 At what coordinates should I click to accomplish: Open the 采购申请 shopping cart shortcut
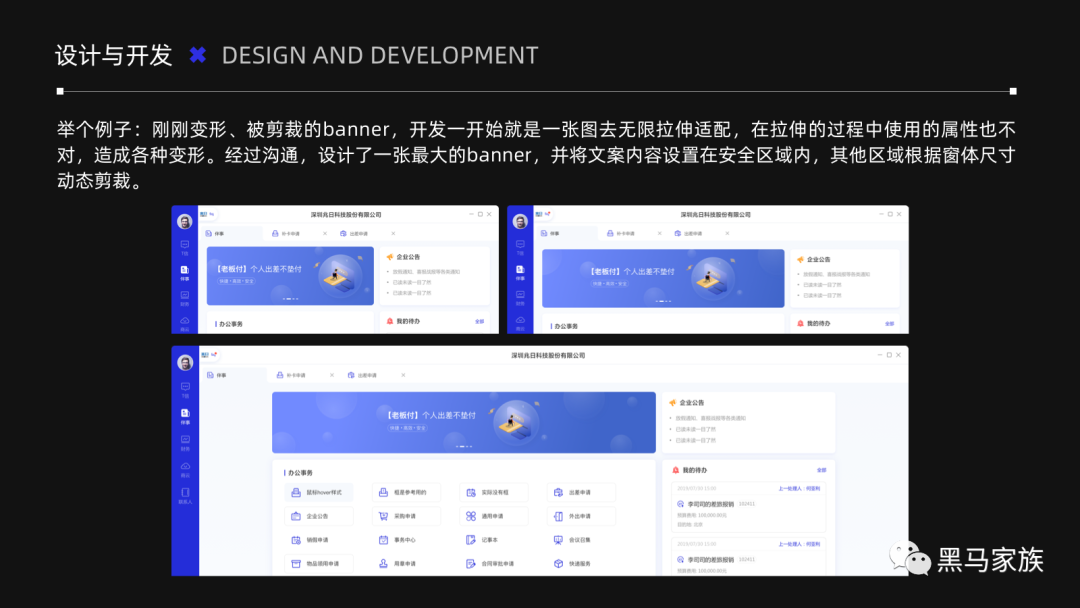[405, 516]
